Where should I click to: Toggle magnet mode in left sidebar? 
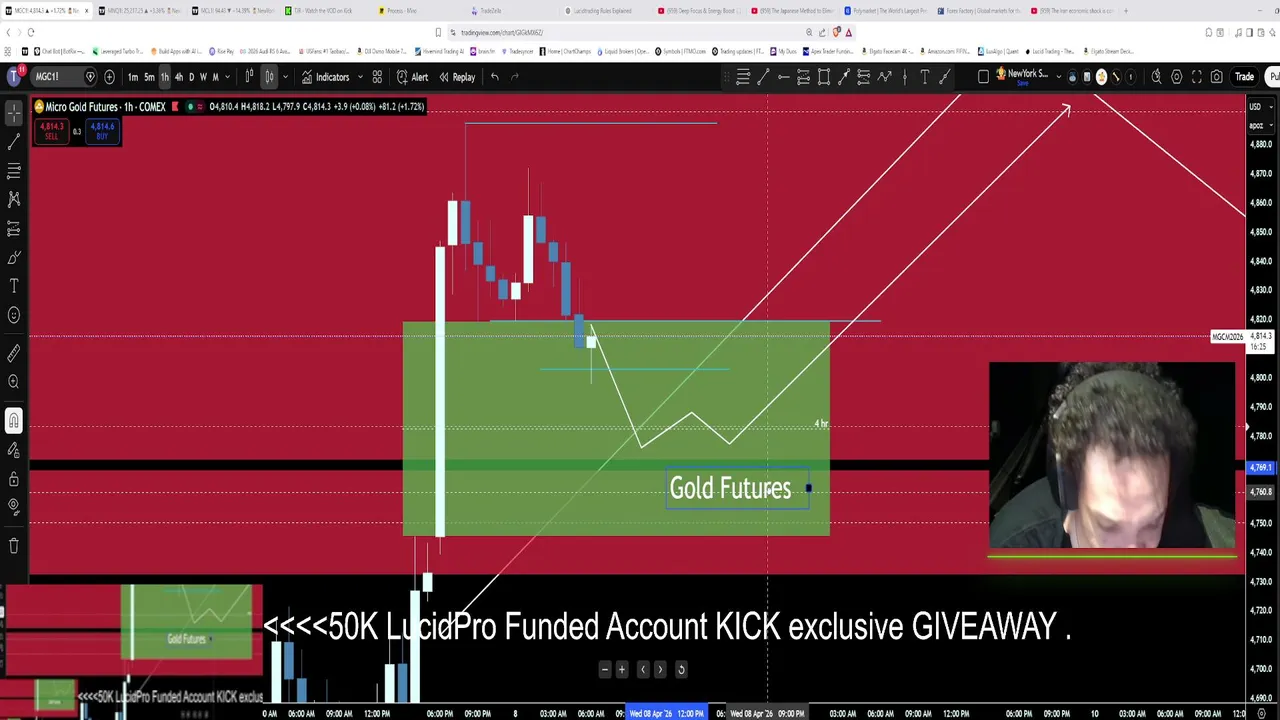pos(14,421)
